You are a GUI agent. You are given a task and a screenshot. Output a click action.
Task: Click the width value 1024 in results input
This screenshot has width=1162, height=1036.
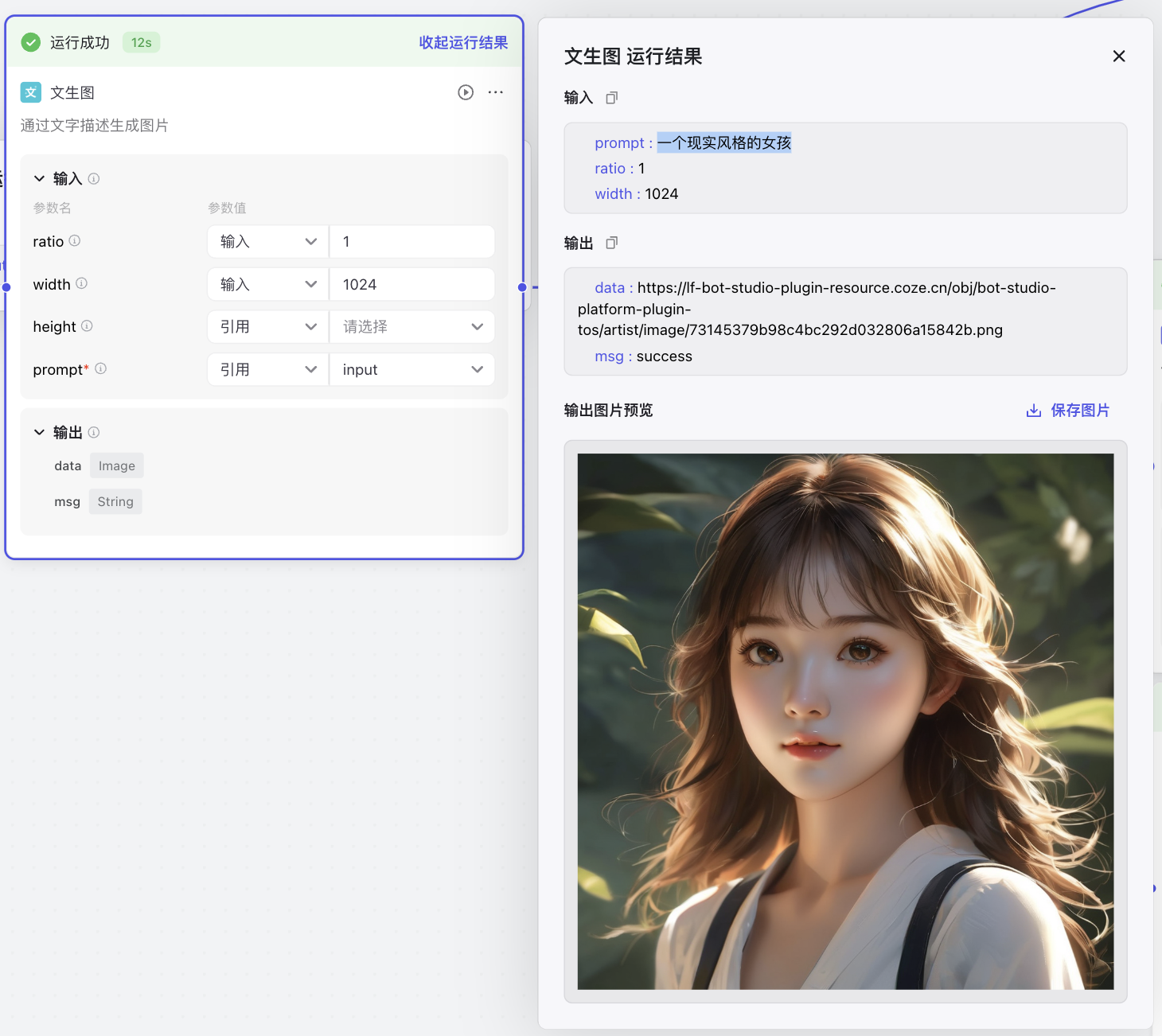tap(661, 194)
